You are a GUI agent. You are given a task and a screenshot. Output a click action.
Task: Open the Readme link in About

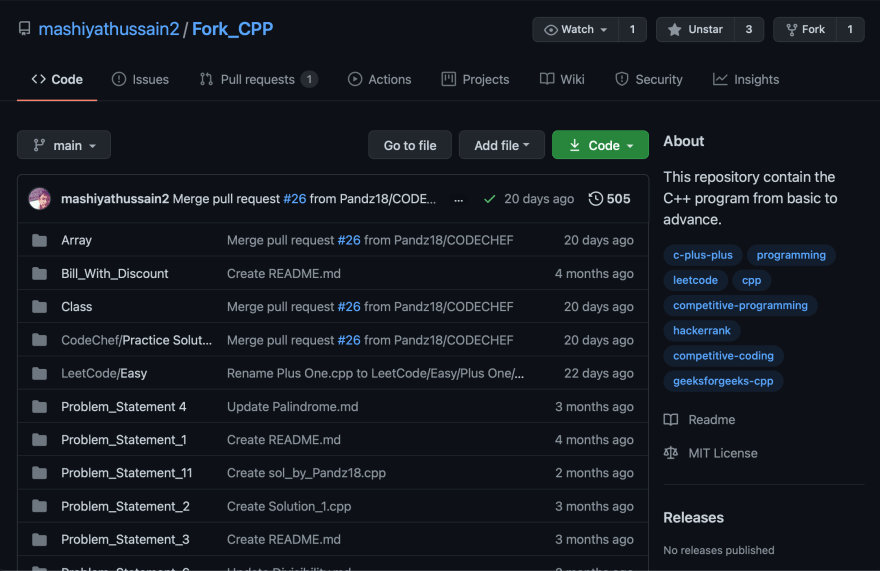coord(699,420)
